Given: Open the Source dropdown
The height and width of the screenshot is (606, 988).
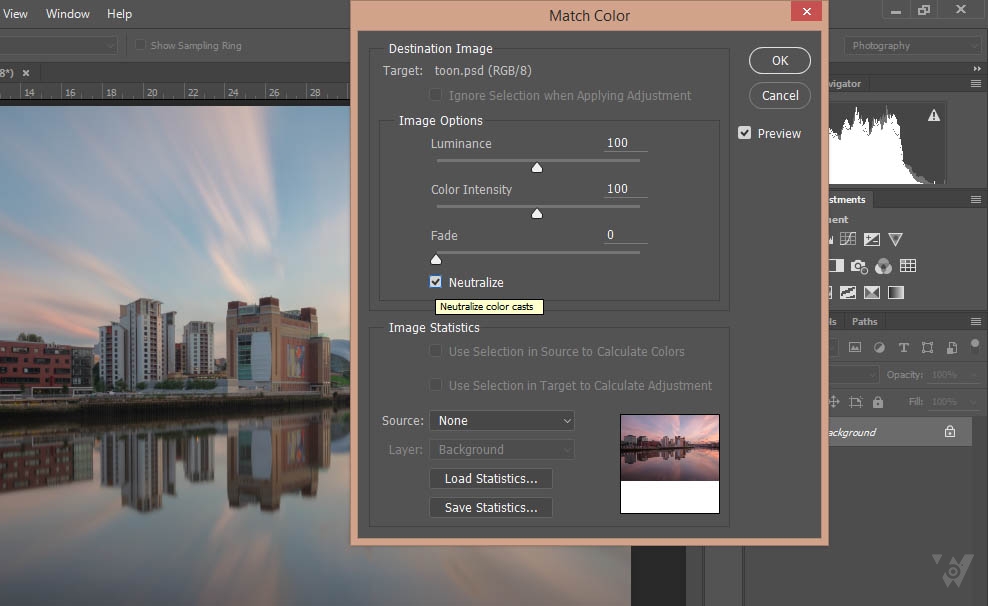Looking at the screenshot, I should [x=502, y=421].
